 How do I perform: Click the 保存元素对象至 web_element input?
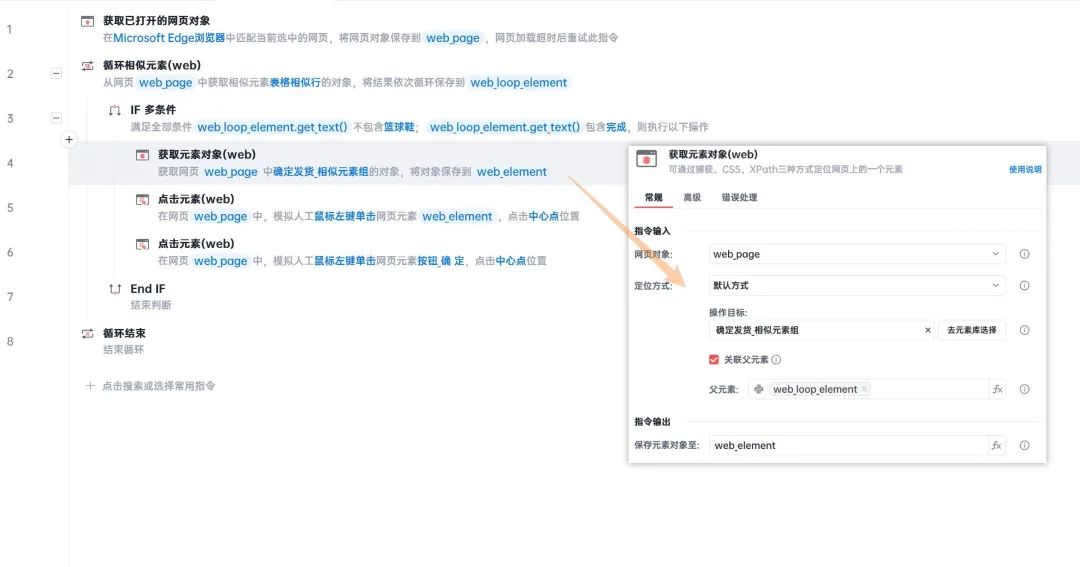pos(848,446)
